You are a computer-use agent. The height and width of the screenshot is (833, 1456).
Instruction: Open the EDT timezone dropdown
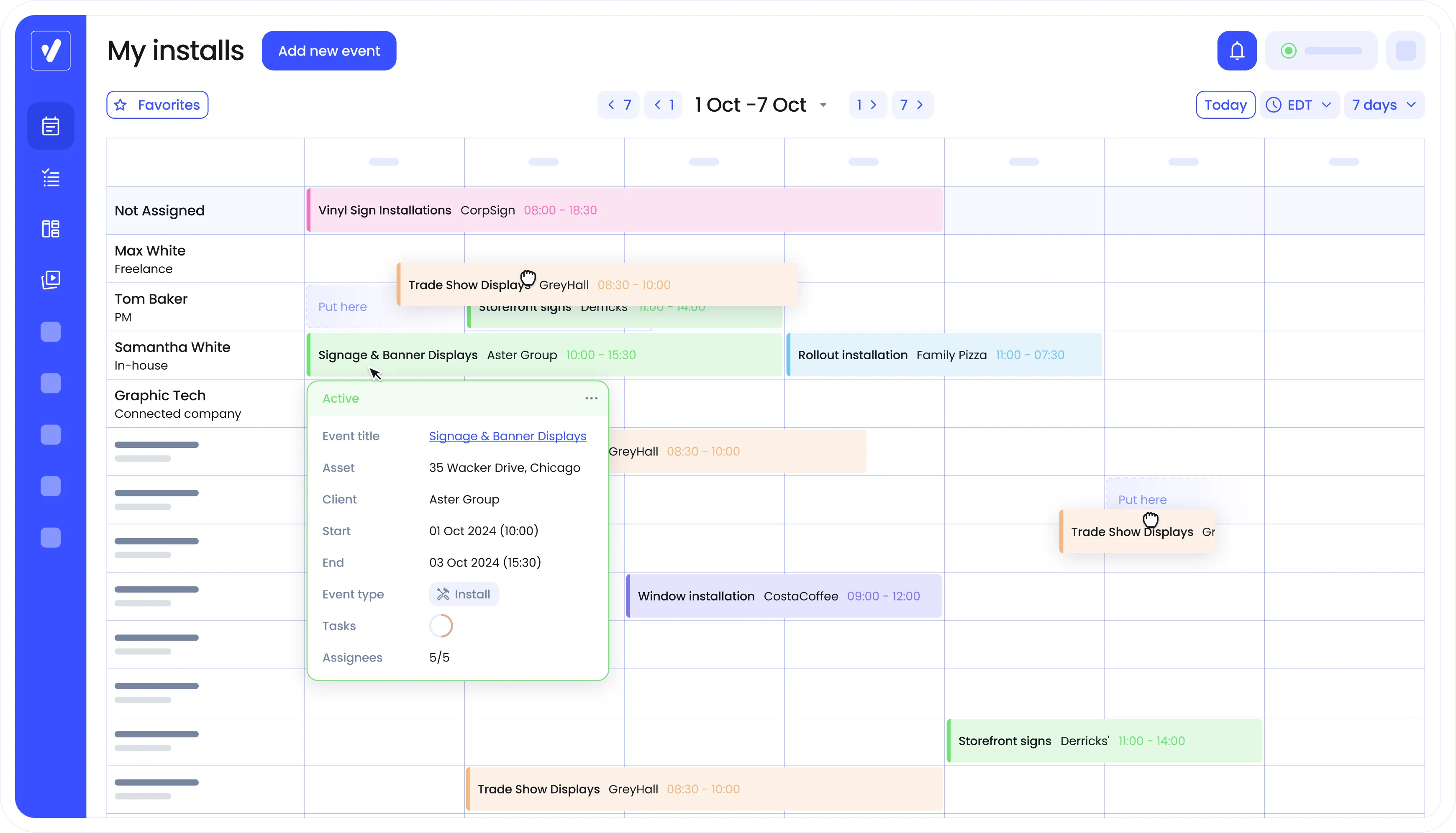click(x=1299, y=105)
